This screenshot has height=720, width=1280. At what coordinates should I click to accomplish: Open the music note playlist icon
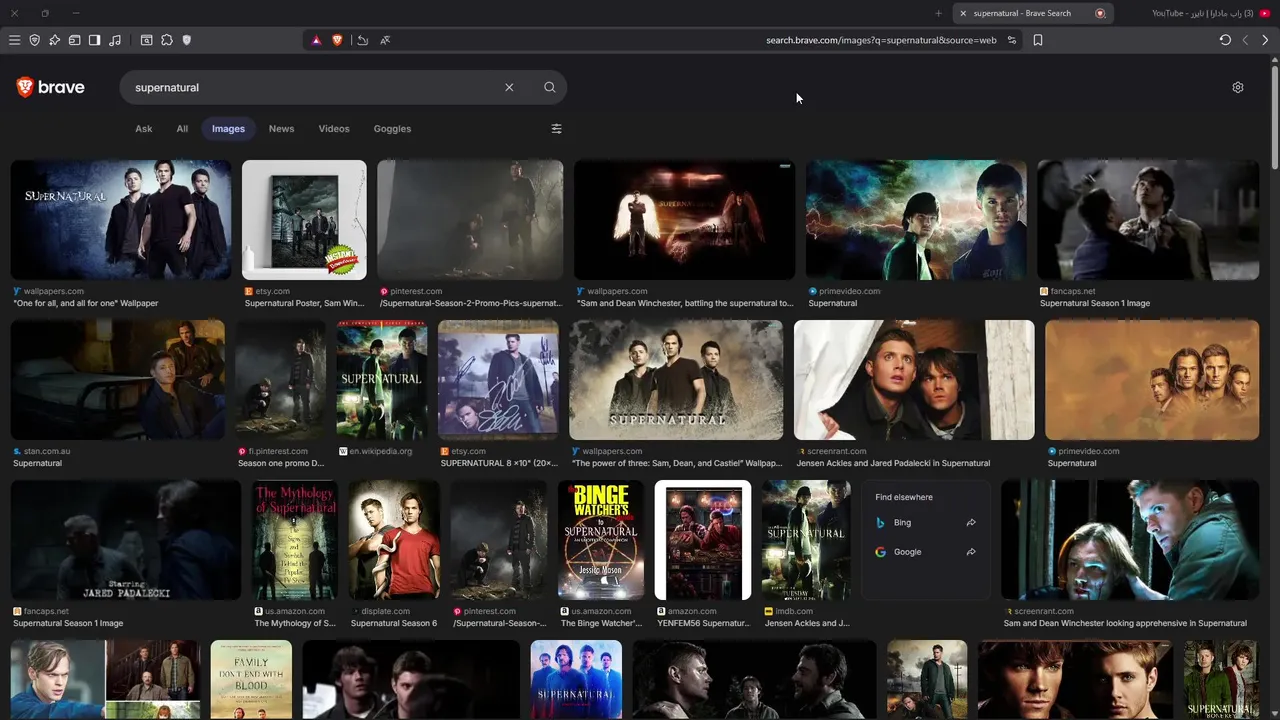(115, 40)
